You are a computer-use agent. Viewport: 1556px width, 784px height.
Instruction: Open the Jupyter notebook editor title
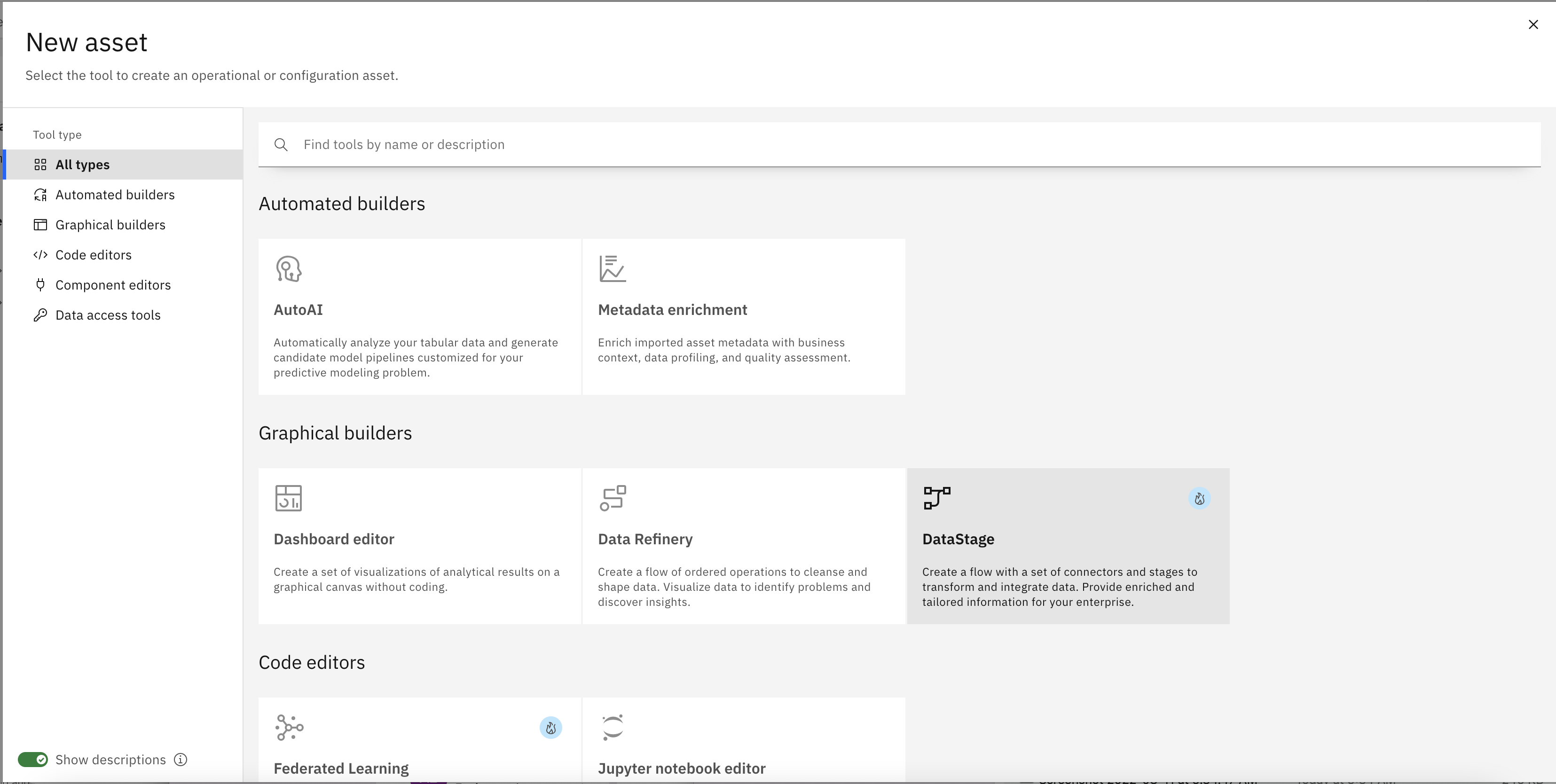(681, 768)
